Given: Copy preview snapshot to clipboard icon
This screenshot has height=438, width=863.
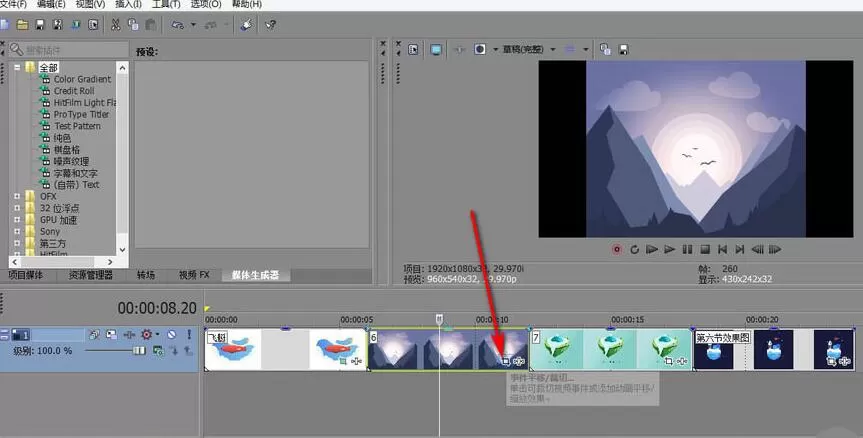Looking at the screenshot, I should point(605,50).
